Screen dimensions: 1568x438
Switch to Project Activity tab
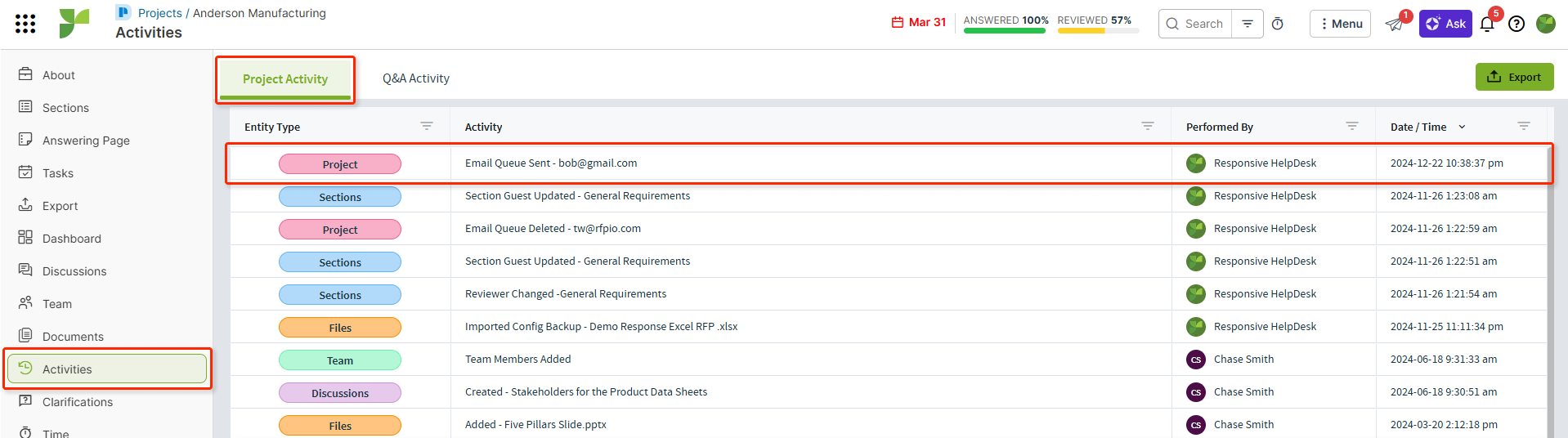pos(285,79)
